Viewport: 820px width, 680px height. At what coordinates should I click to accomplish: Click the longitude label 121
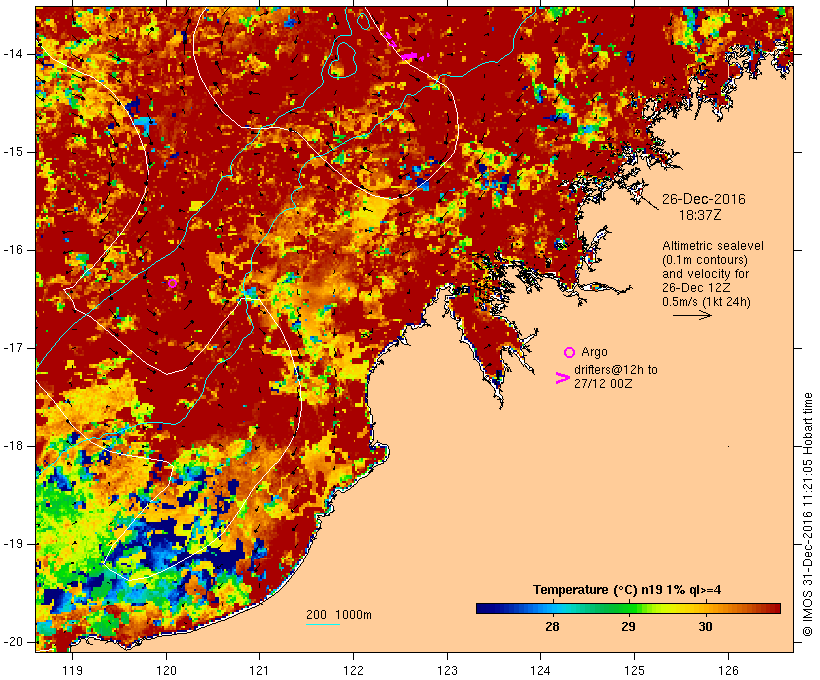[259, 670]
